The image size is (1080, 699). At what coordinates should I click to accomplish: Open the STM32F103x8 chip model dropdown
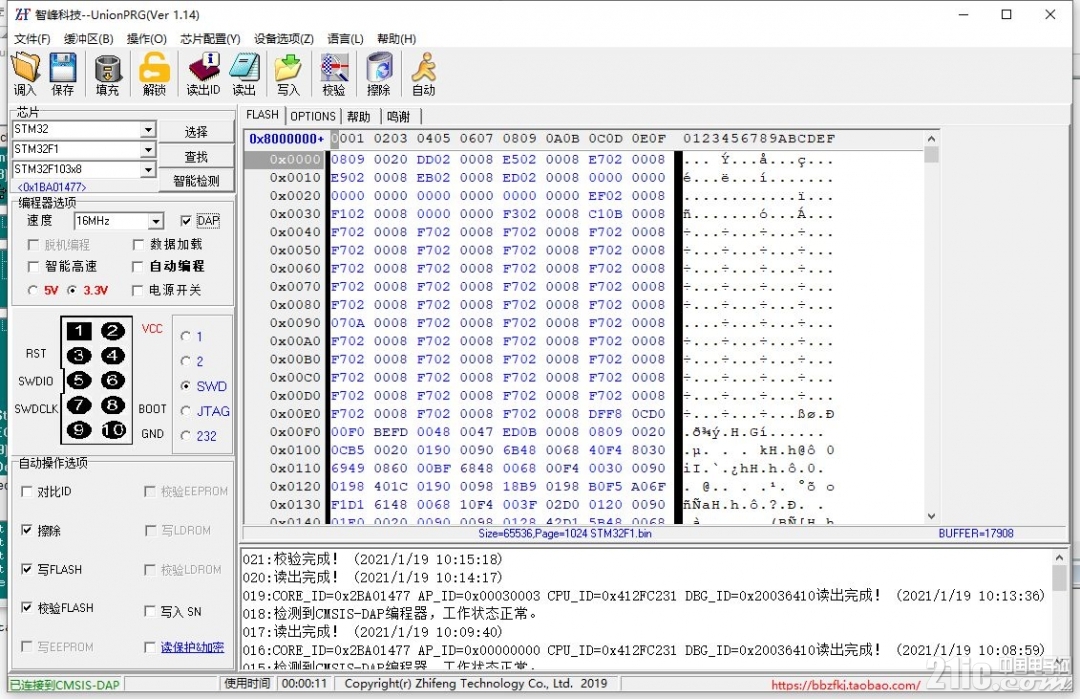click(x=148, y=169)
